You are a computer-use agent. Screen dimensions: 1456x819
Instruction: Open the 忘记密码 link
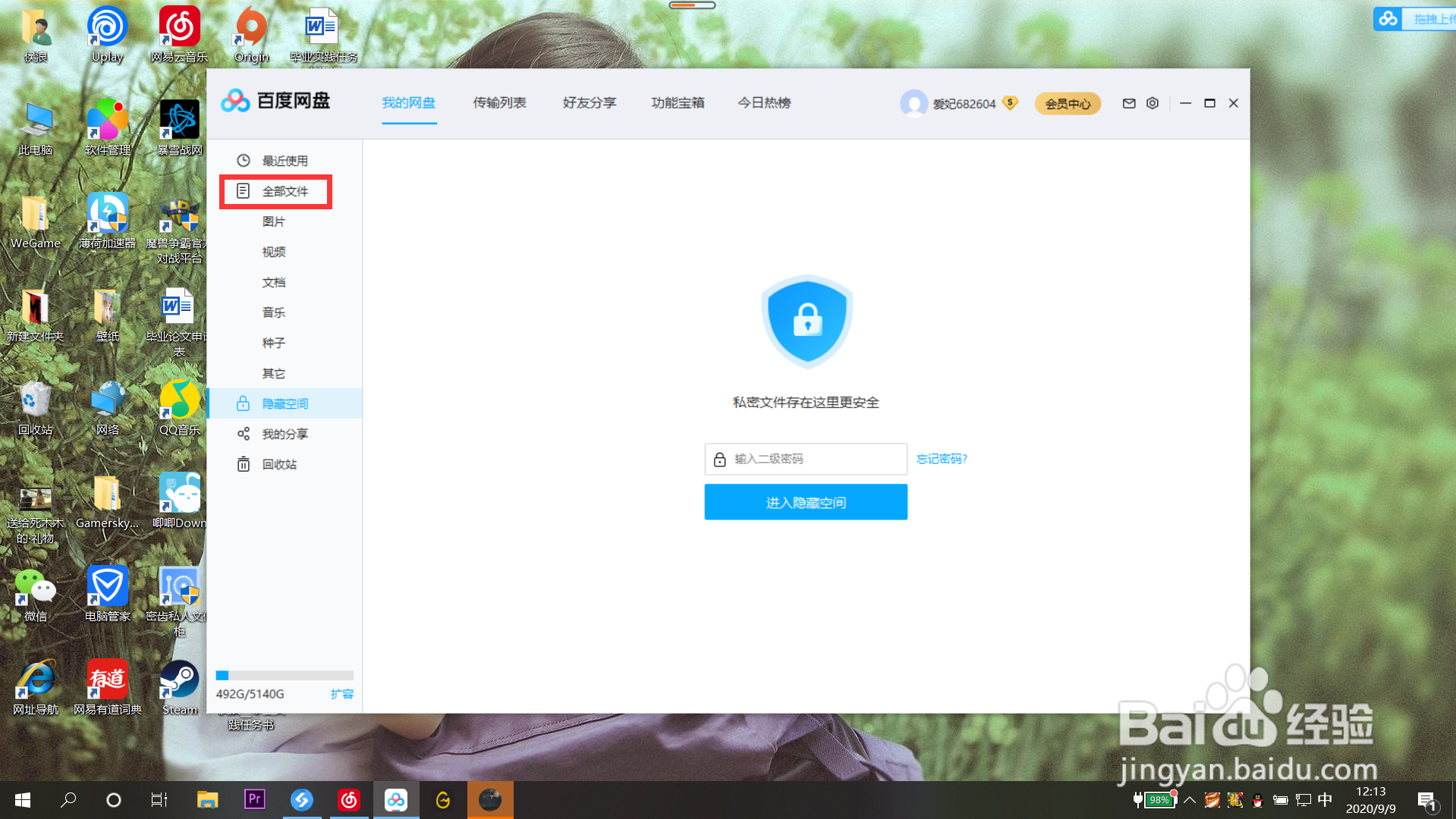point(941,459)
